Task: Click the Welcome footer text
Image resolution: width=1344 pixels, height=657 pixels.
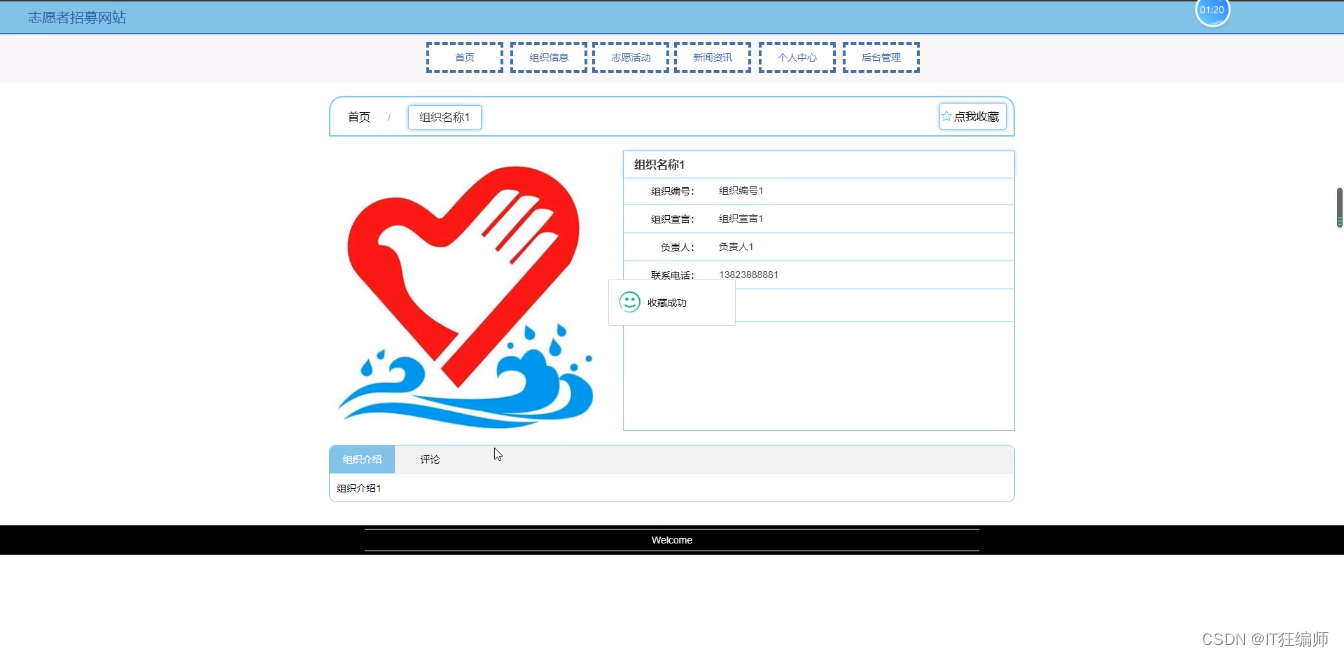Action: [672, 540]
